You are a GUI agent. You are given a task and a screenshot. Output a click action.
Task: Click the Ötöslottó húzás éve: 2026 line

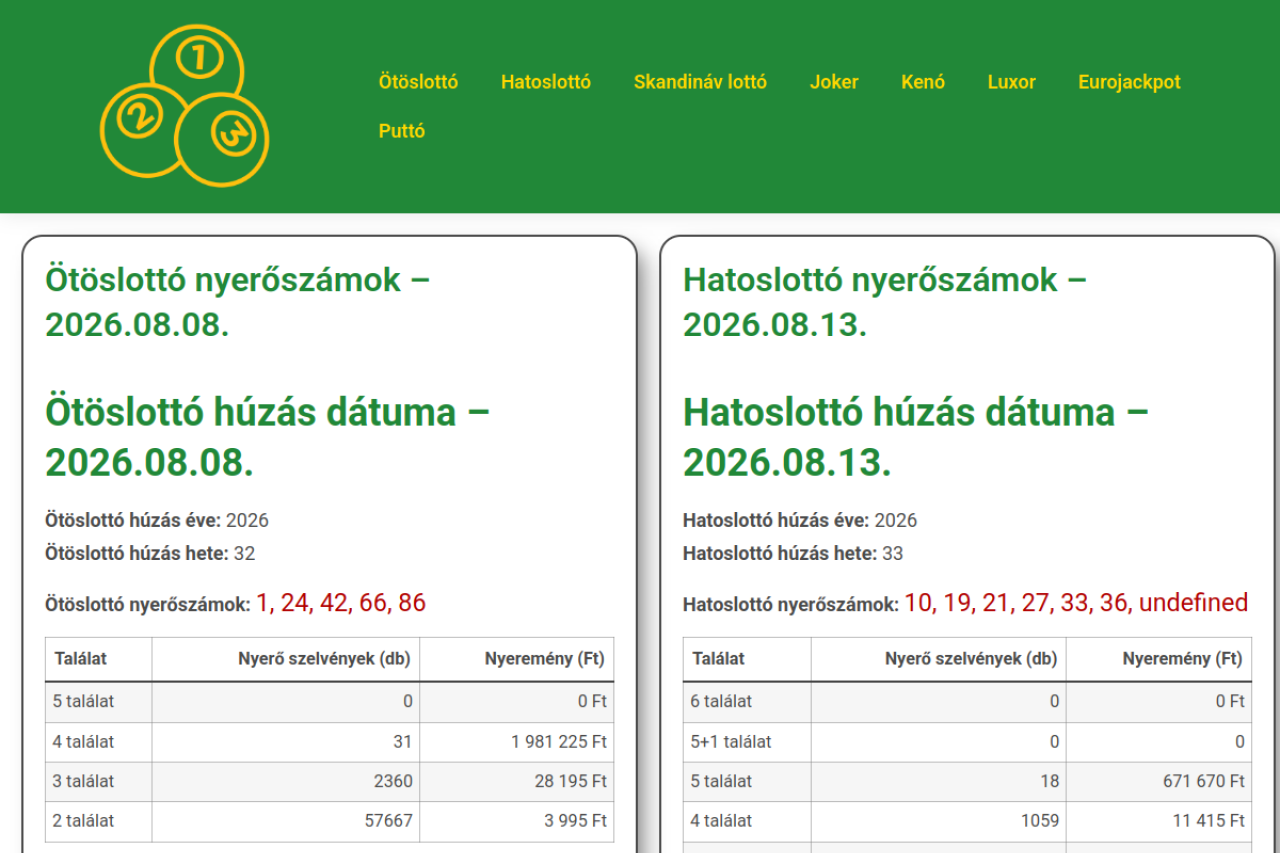[157, 520]
